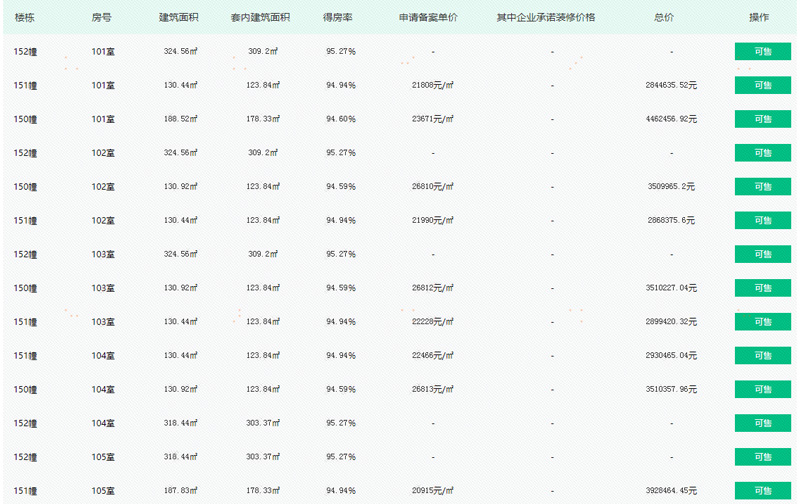
Task: Click the 可售 button for 151幢 105室
Action: [763, 491]
